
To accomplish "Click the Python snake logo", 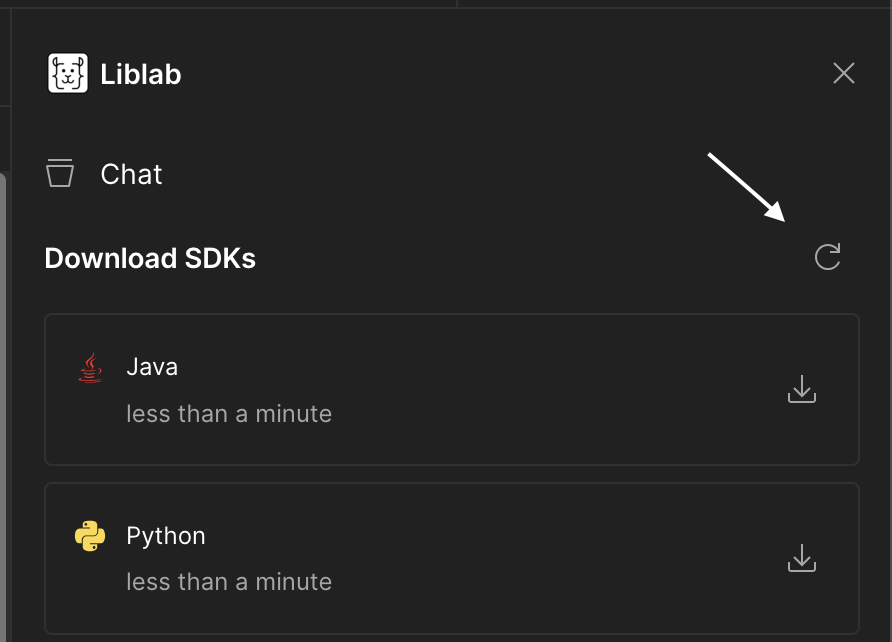I will (90, 537).
